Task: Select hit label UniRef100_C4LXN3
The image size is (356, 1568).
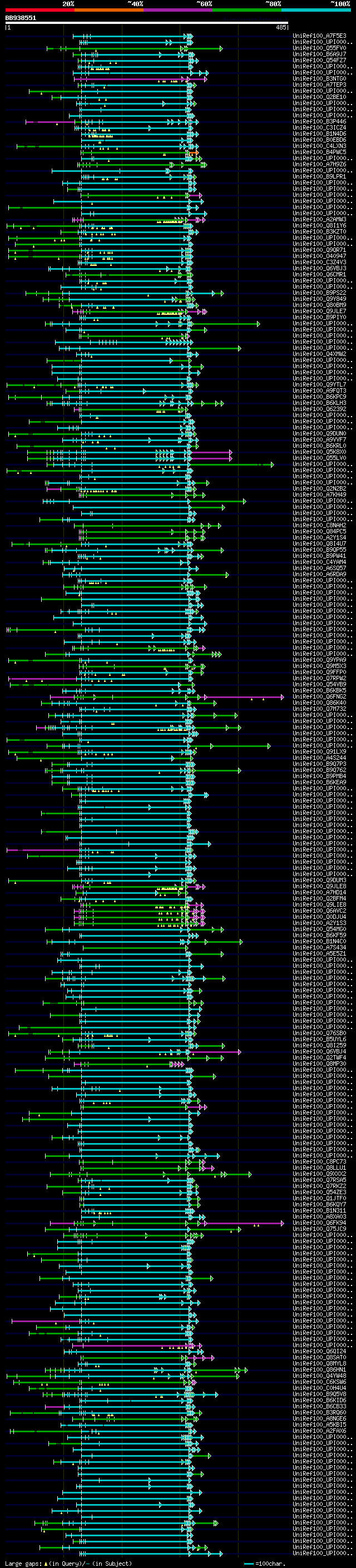Action: pyautogui.click(x=319, y=146)
